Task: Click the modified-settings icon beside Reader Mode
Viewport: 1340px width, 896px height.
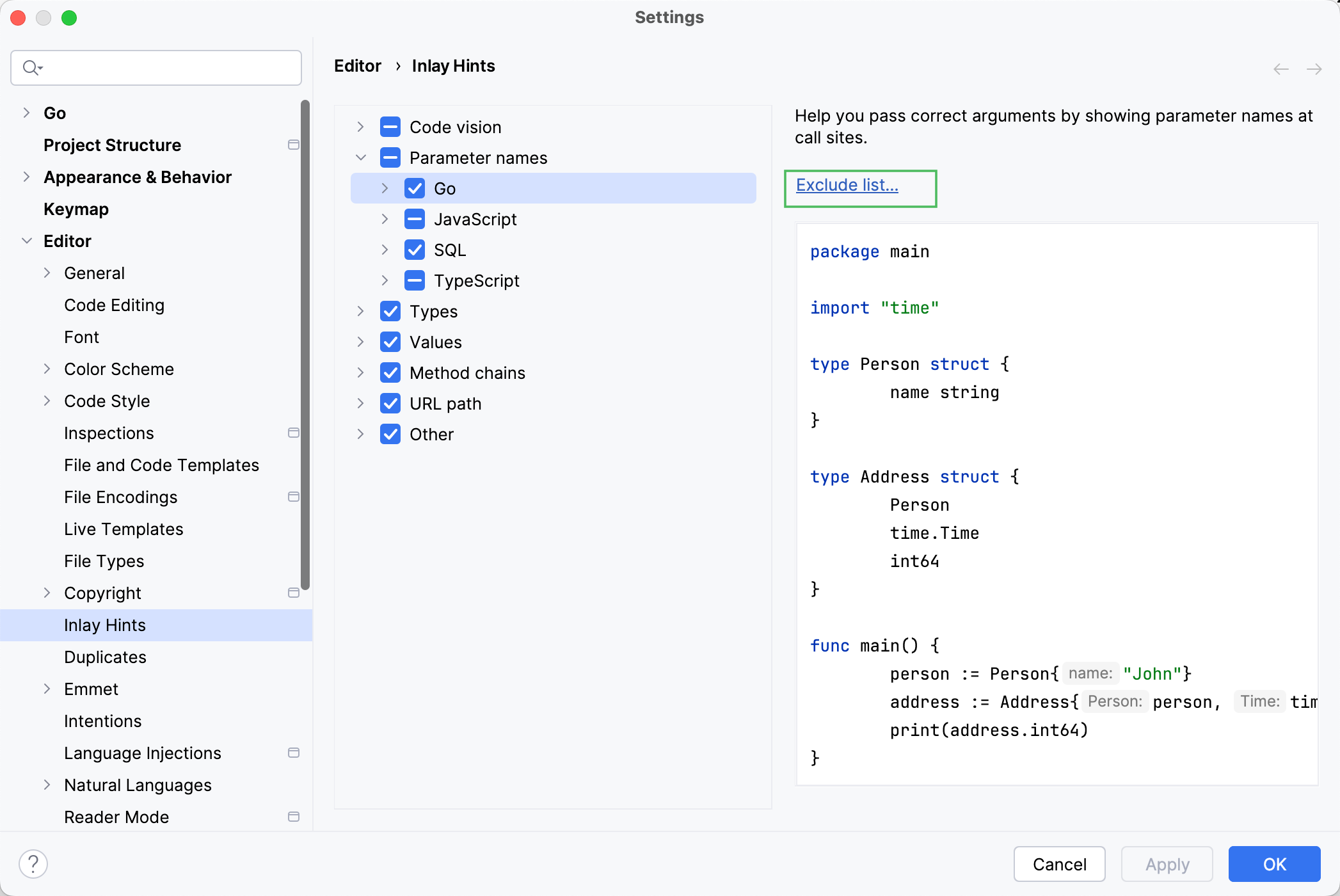Action: 294,817
